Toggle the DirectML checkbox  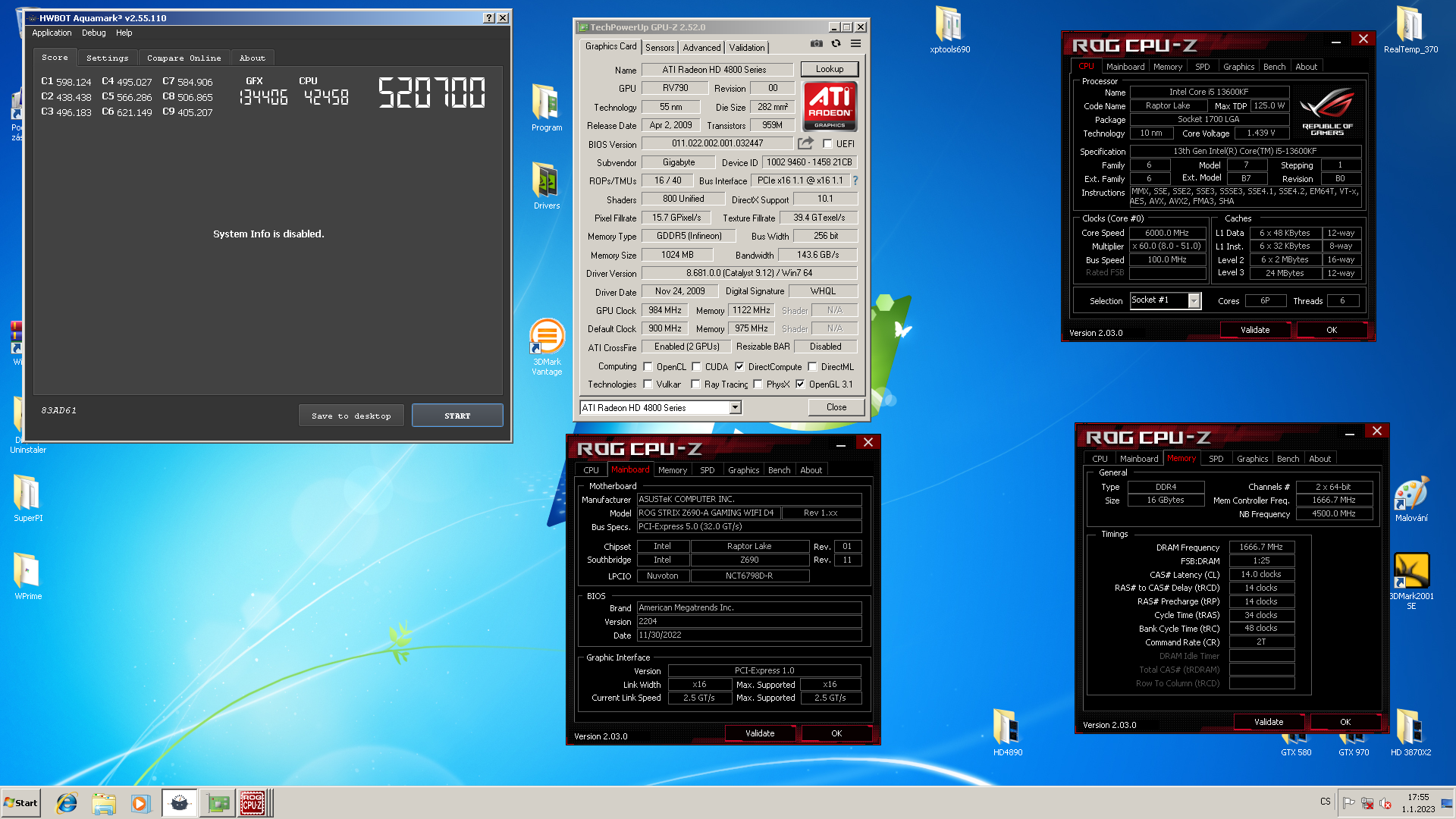(x=813, y=366)
